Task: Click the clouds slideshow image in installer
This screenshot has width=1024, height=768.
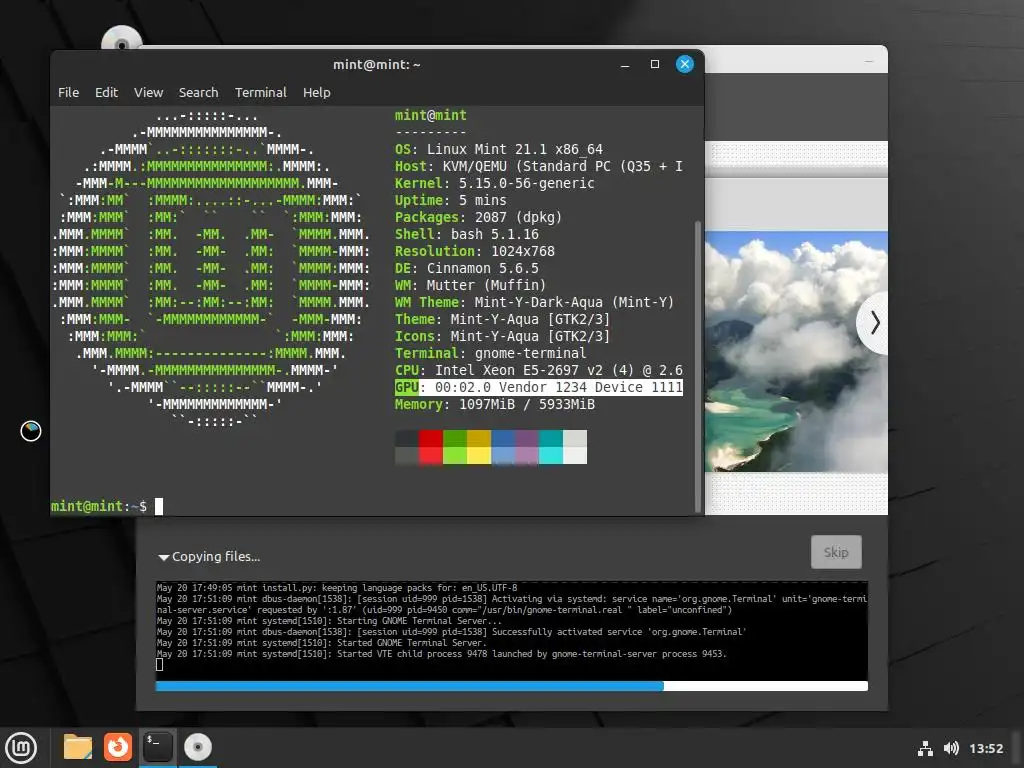Action: click(796, 351)
